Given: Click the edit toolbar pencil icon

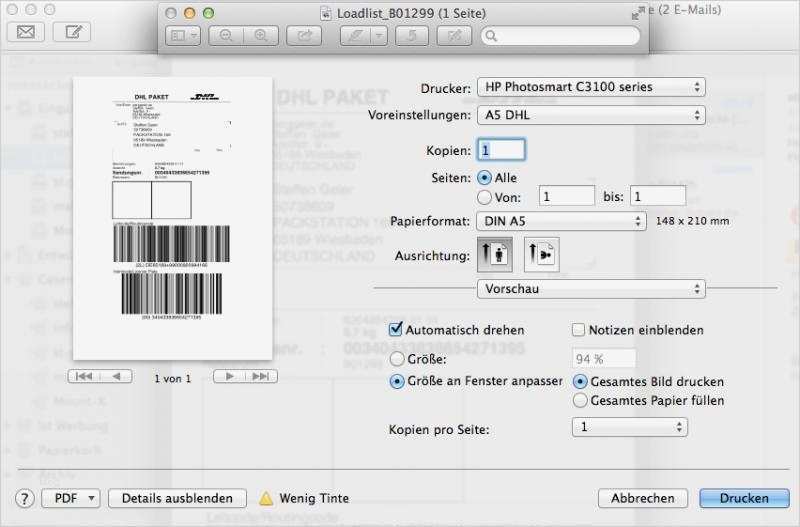Looking at the screenshot, I should click(x=454, y=36).
